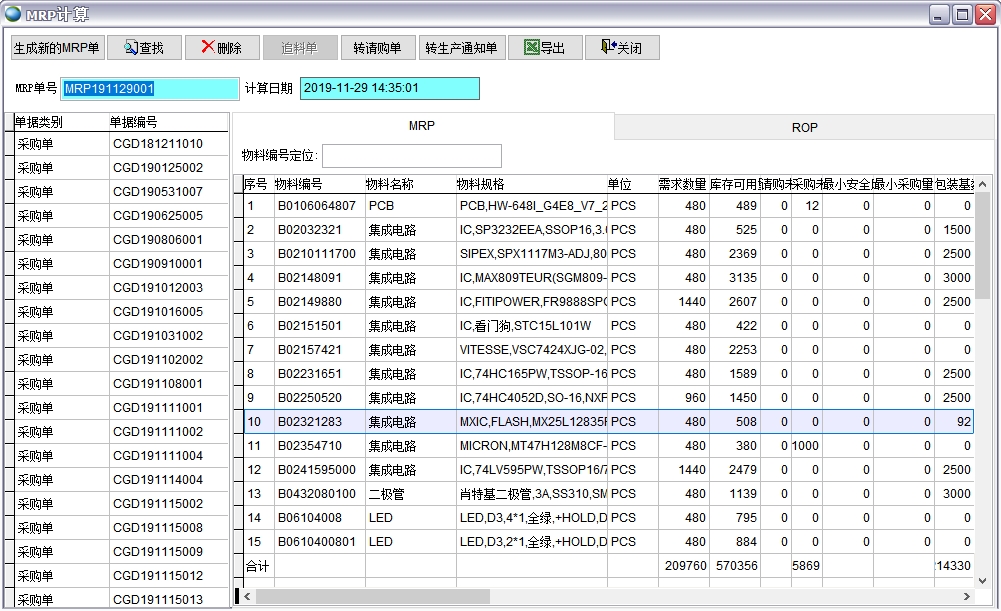Click the 转生产通知单 toolbar button
Screen dimensions: 1001x611
coord(462,47)
